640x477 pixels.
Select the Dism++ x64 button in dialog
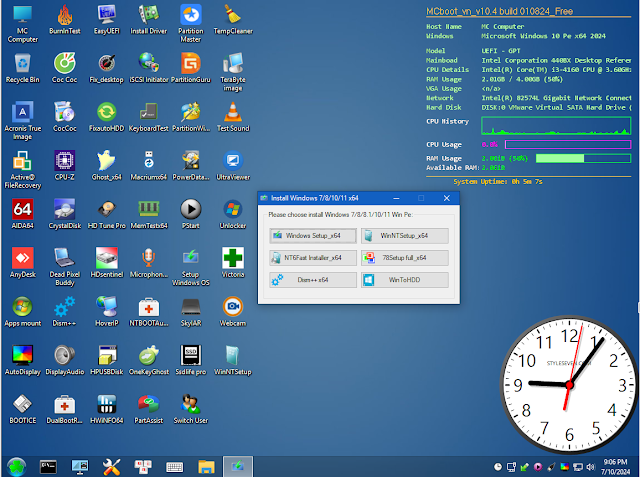pyautogui.click(x=308, y=281)
